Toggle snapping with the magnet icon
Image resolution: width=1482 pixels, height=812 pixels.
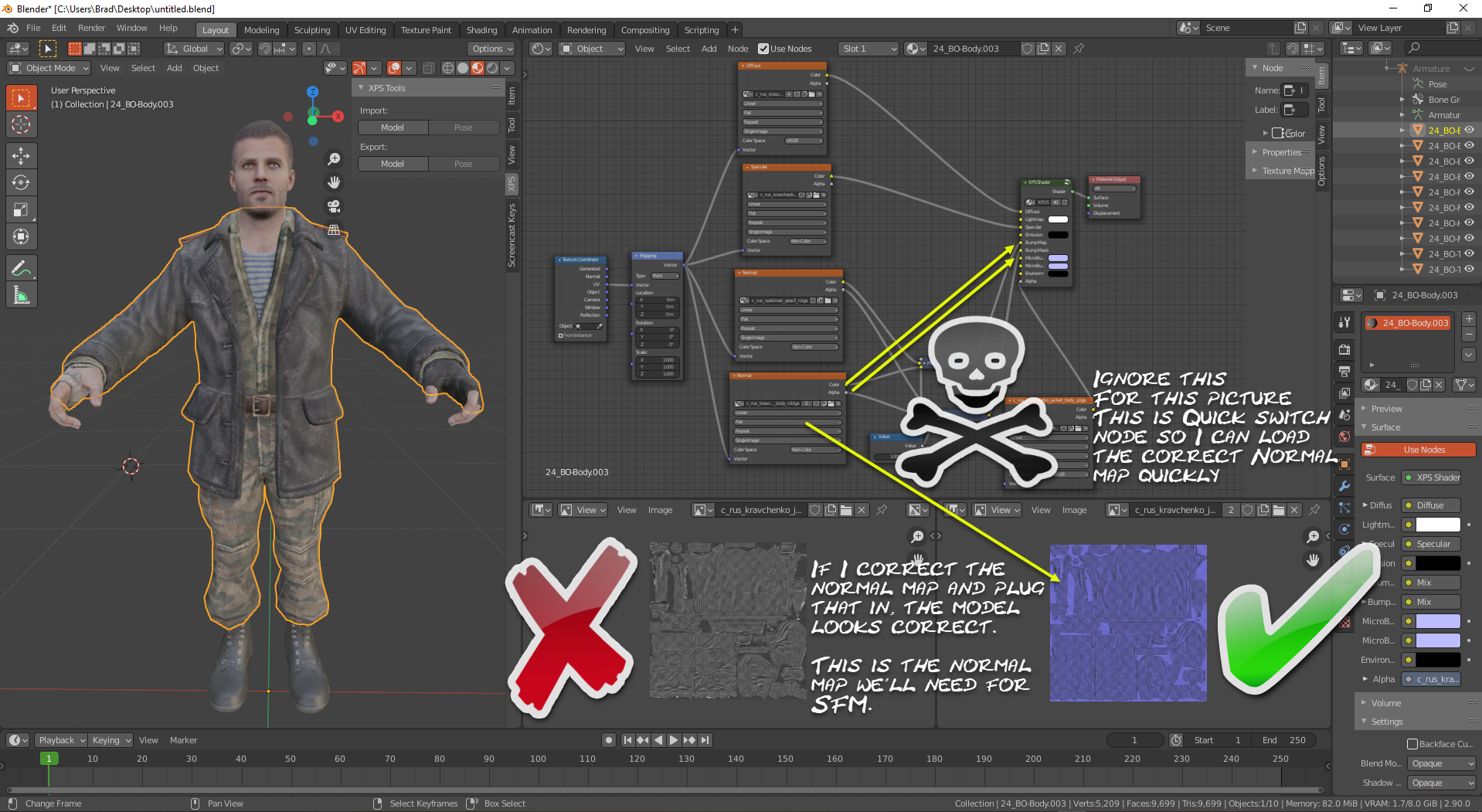click(264, 49)
